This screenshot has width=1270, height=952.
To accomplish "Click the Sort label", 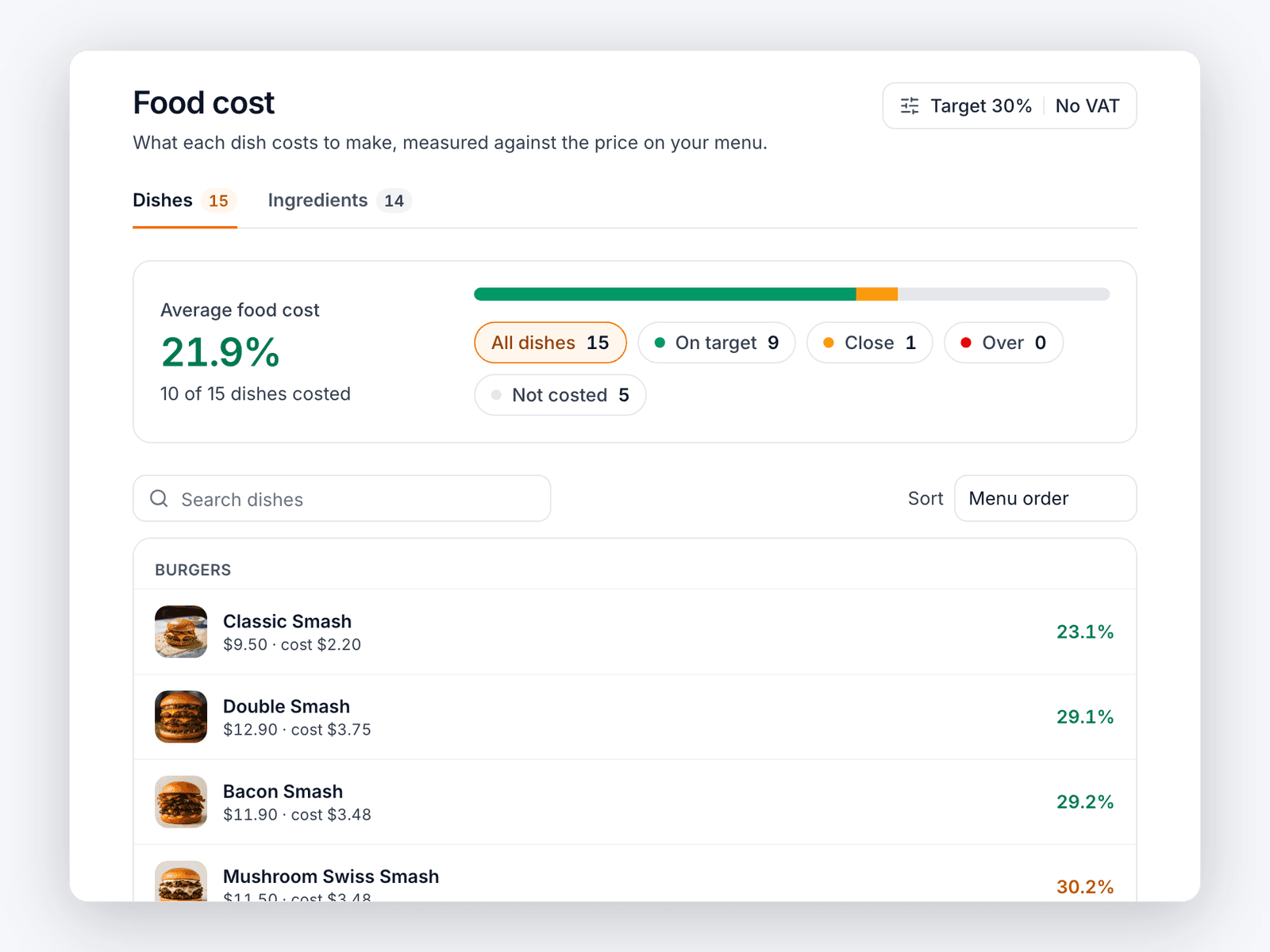I will [x=926, y=498].
